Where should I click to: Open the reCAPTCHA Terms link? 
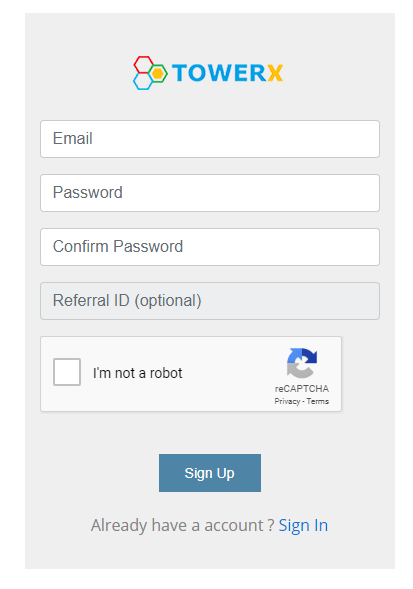[318, 401]
